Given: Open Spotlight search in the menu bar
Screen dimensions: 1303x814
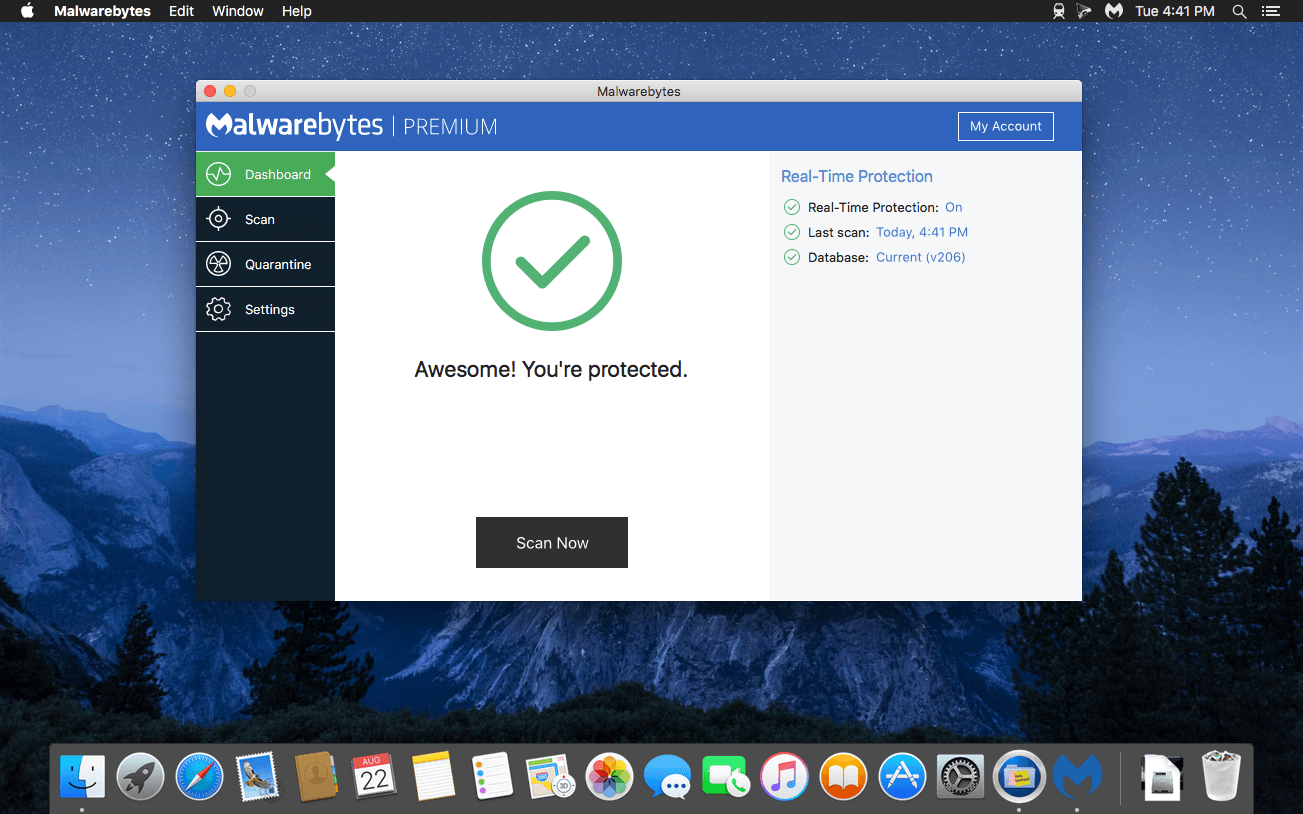Looking at the screenshot, I should coord(1239,11).
